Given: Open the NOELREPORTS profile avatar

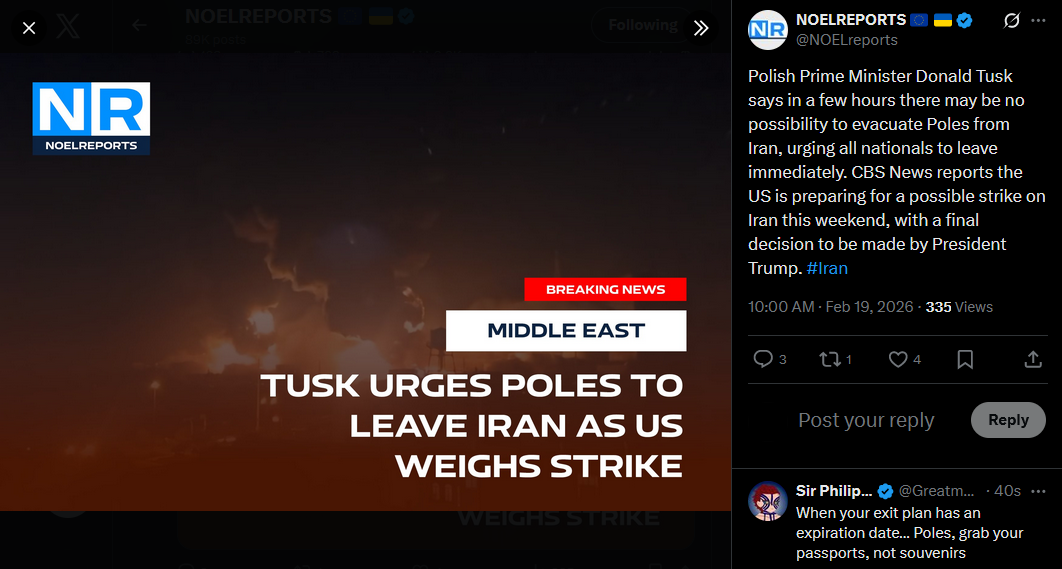Looking at the screenshot, I should (x=767, y=30).
